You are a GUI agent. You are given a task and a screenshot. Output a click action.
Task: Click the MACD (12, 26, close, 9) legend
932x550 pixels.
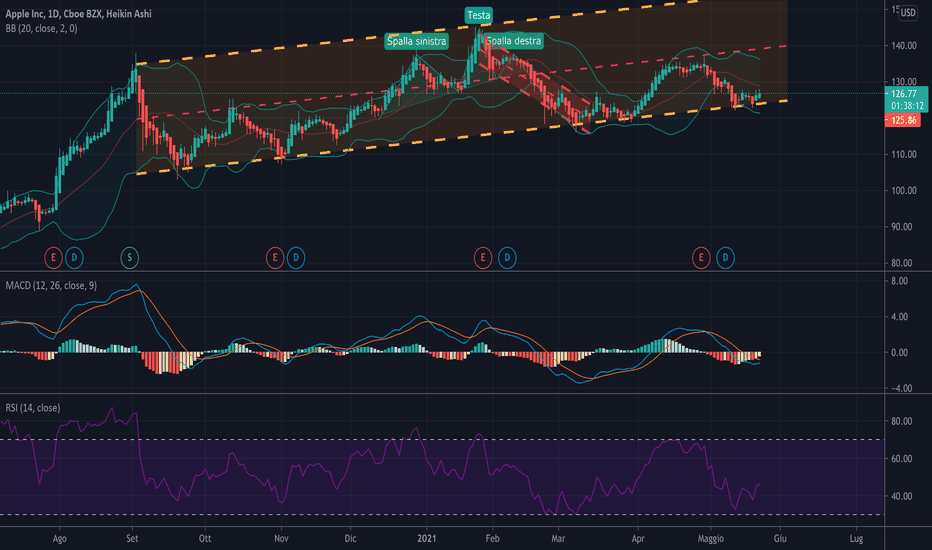tap(51, 285)
